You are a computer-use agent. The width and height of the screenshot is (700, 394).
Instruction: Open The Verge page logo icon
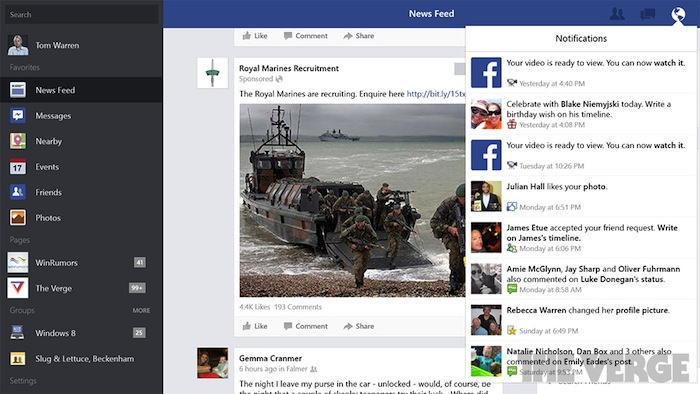coord(18,288)
